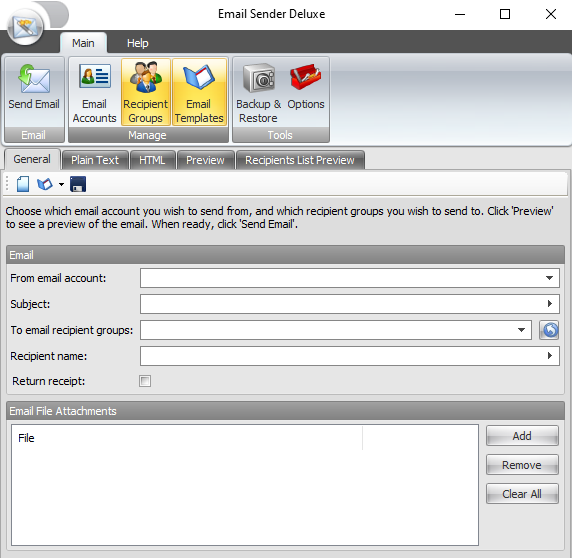Click the application orb logo button

point(25,27)
